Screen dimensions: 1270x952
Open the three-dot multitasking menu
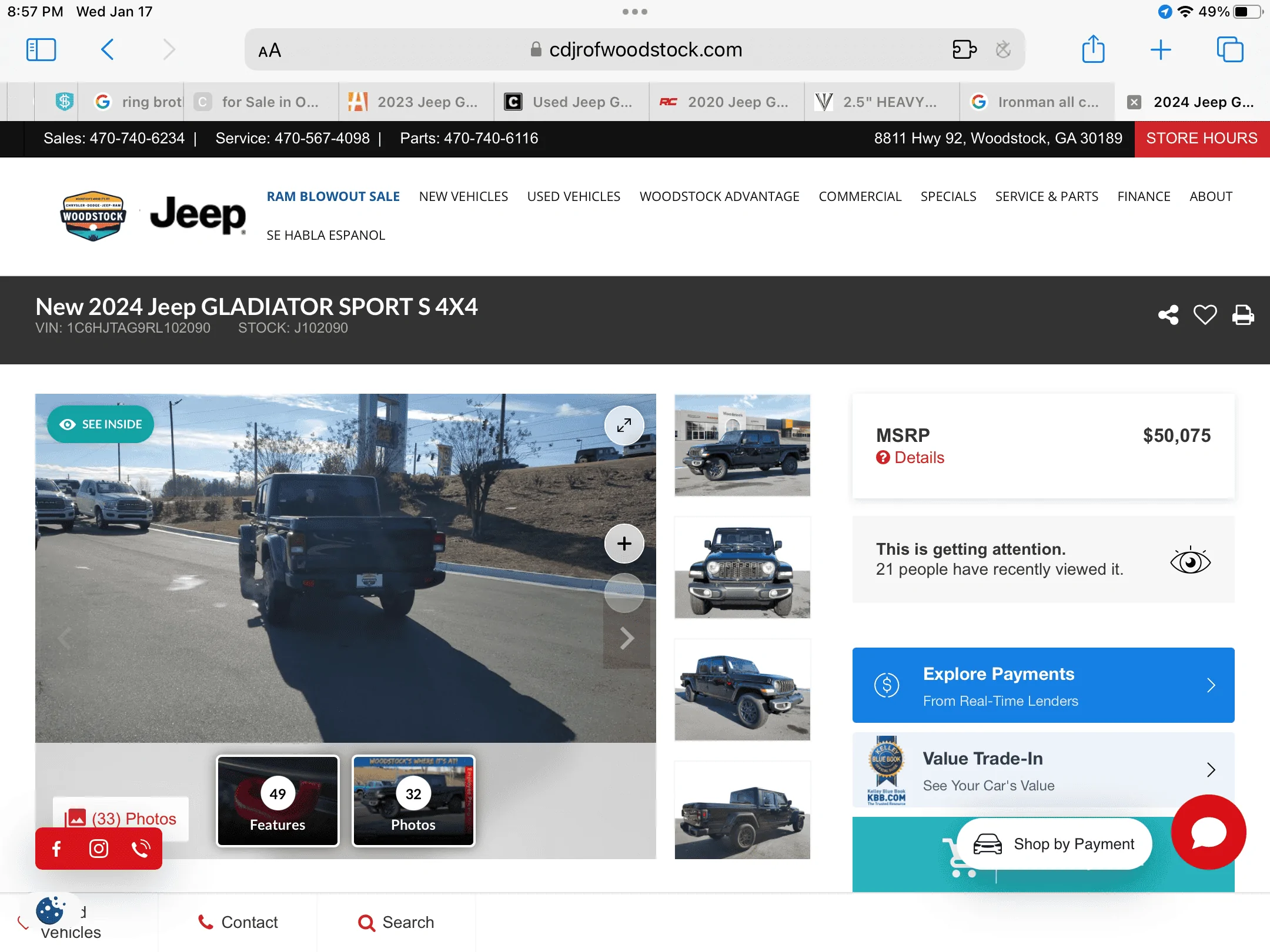tap(635, 12)
